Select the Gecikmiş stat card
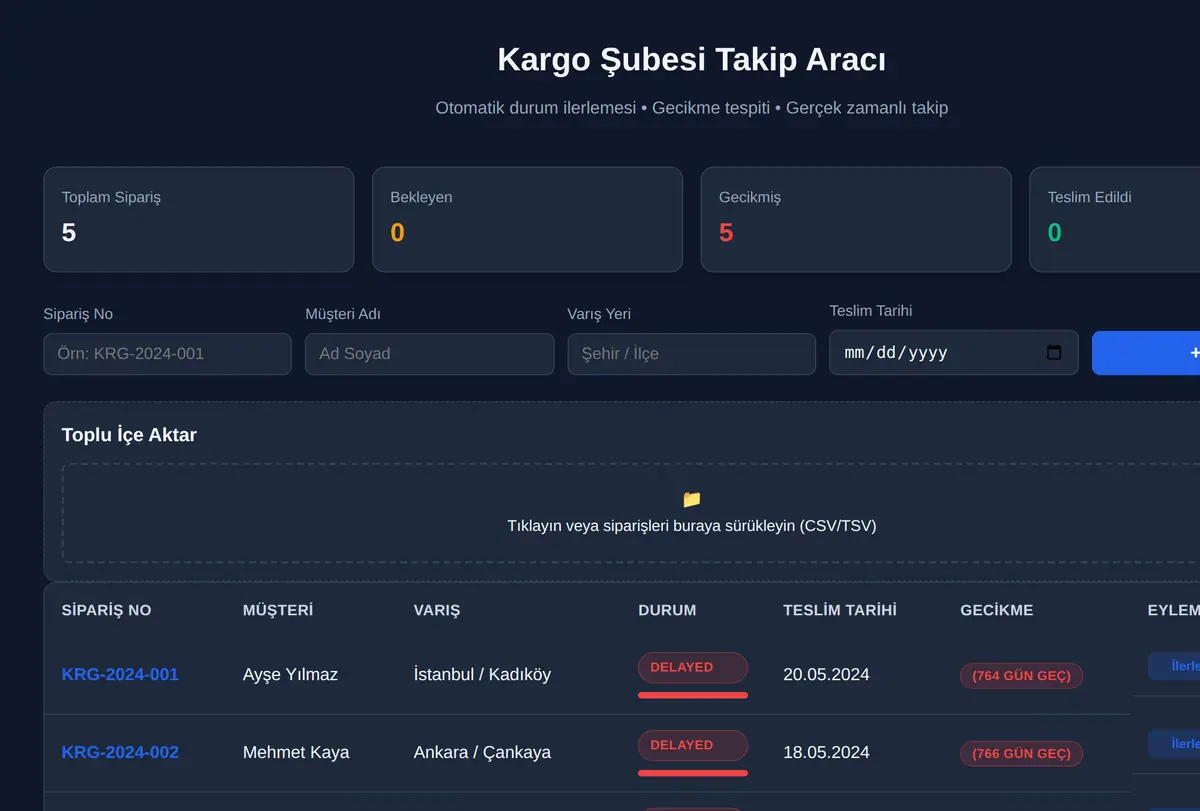 point(855,219)
